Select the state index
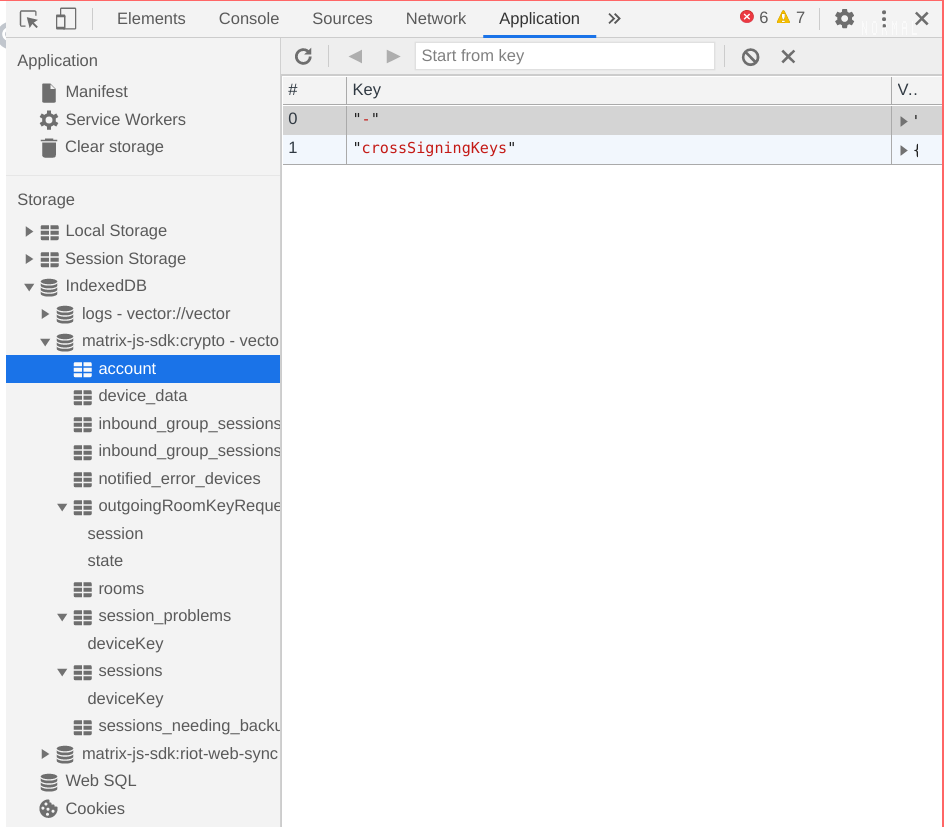The image size is (944, 827). (105, 560)
